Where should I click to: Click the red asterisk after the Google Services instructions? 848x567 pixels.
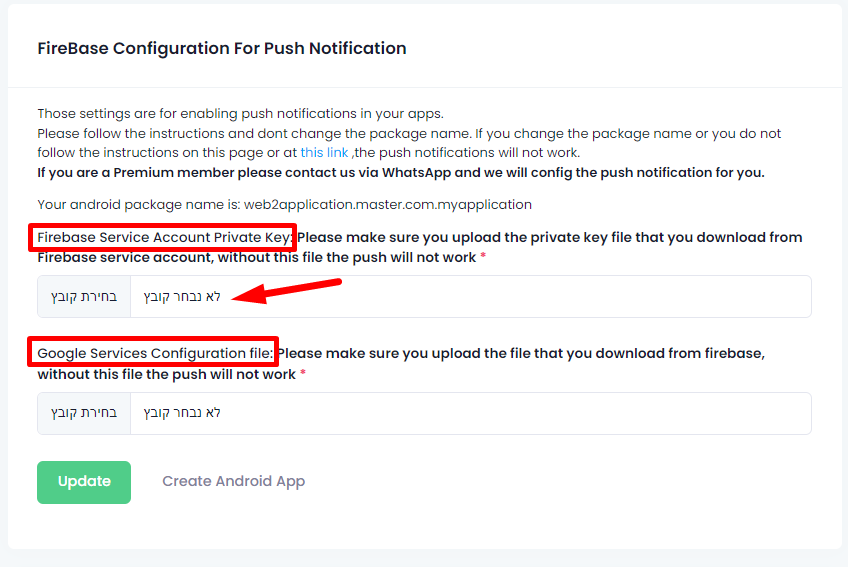(303, 374)
